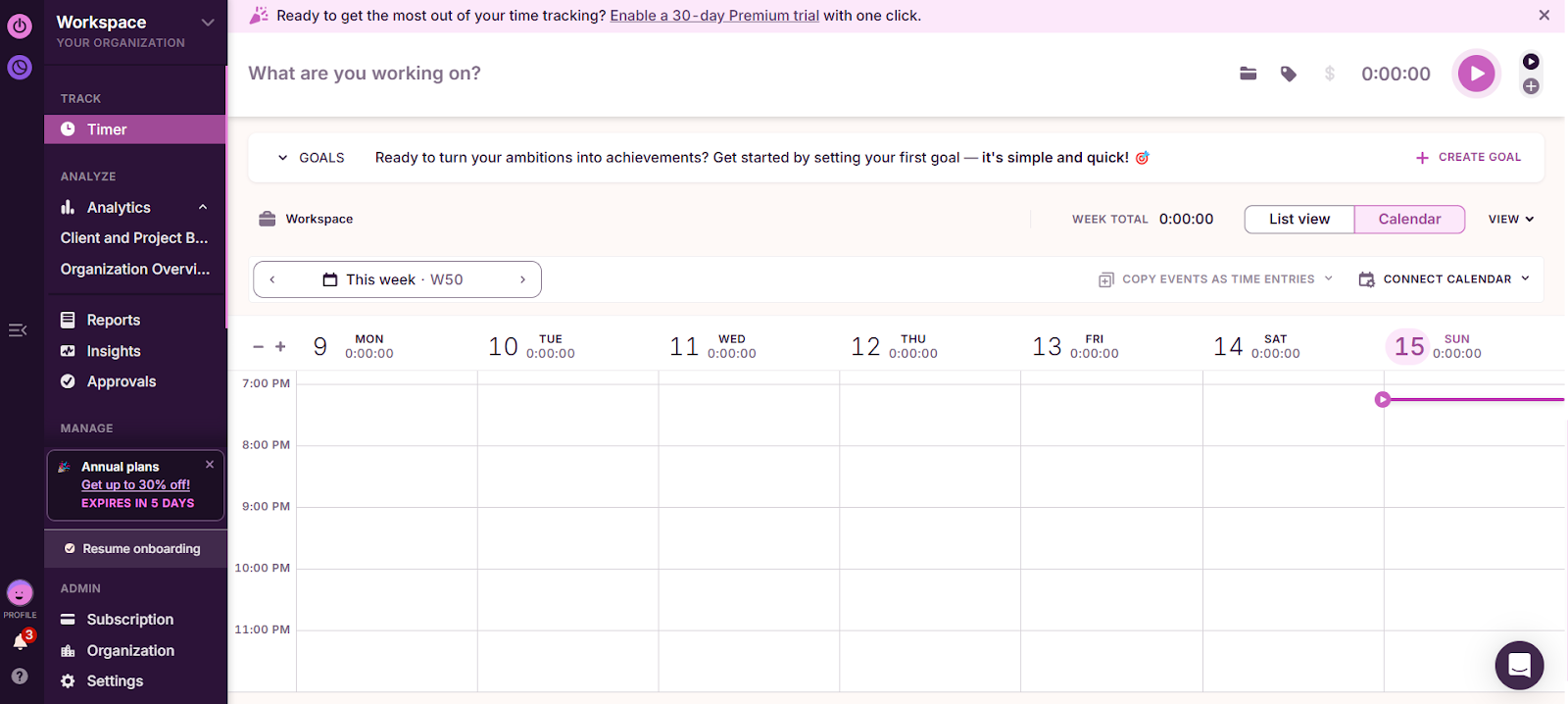Open Connect Calendar dropdown
Screen dimensions: 1568x704
click(x=1444, y=279)
